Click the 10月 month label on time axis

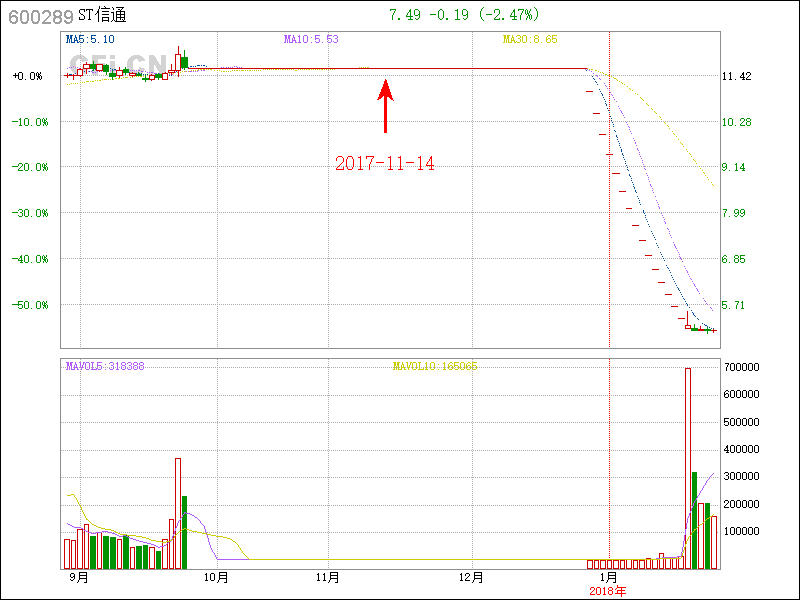(216, 577)
